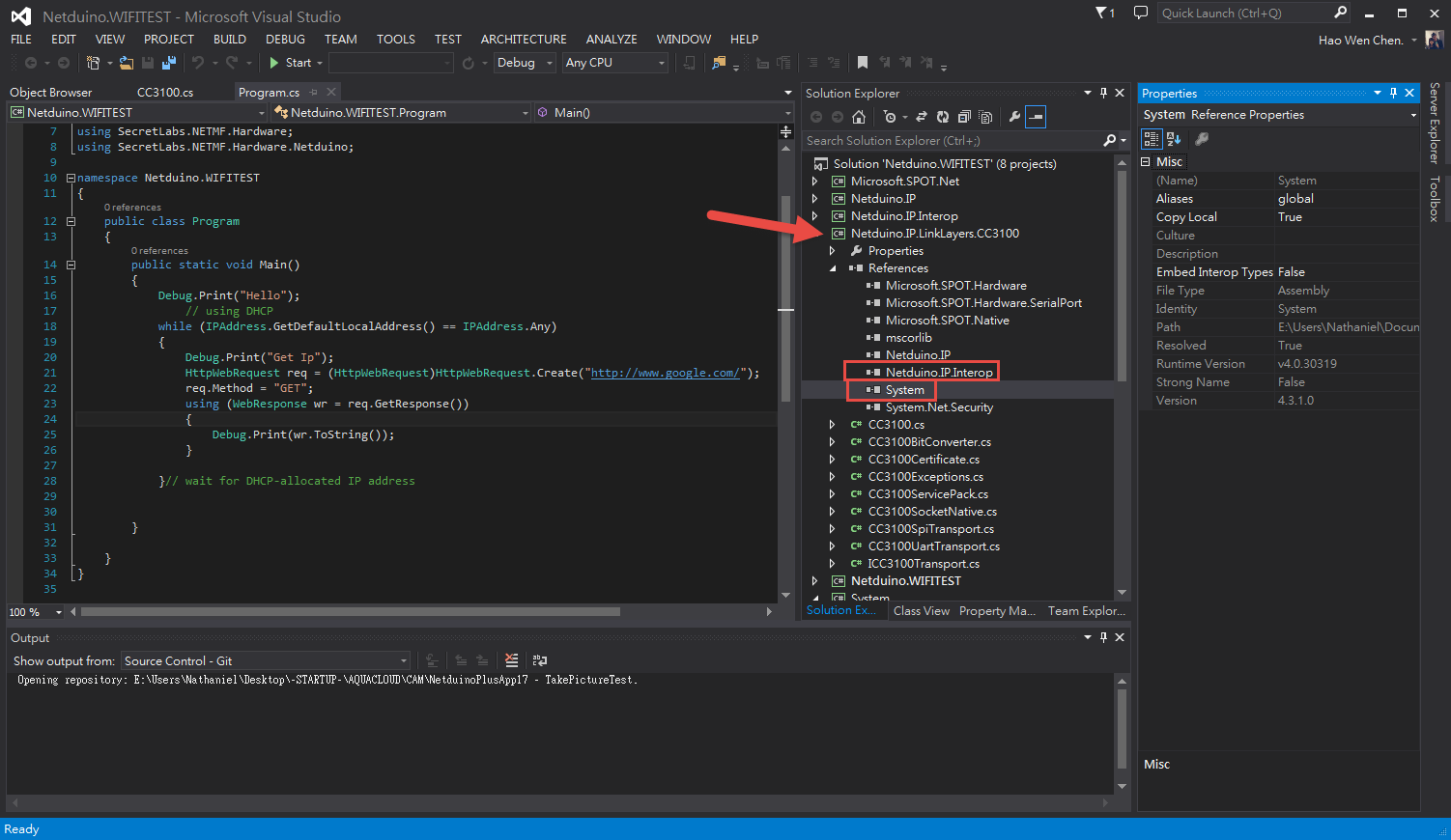Open Properties via the wrench icon in Solution Explorer
This screenshot has width=1451, height=840.
(x=1014, y=117)
